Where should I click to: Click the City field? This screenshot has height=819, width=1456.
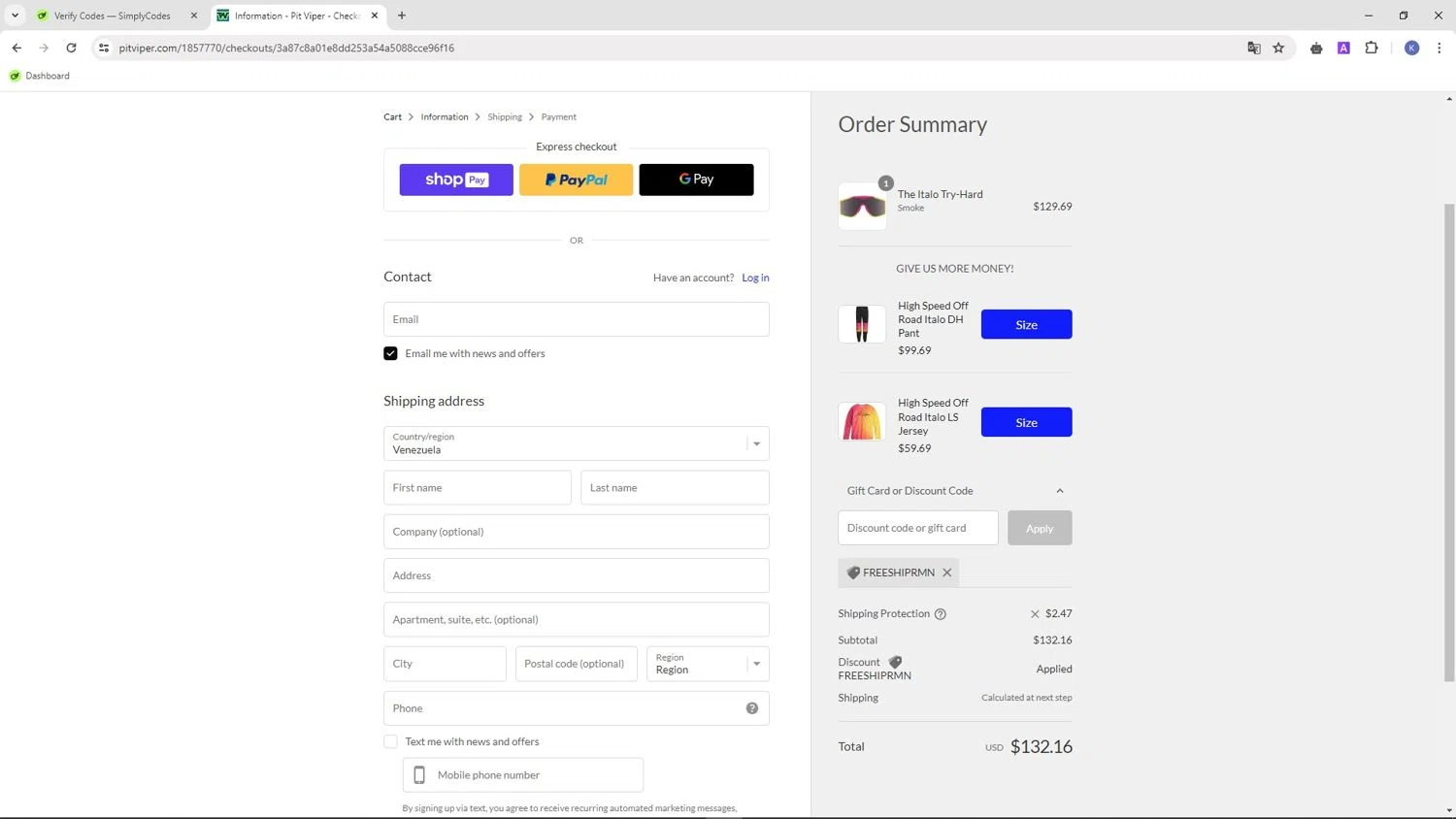tap(445, 664)
